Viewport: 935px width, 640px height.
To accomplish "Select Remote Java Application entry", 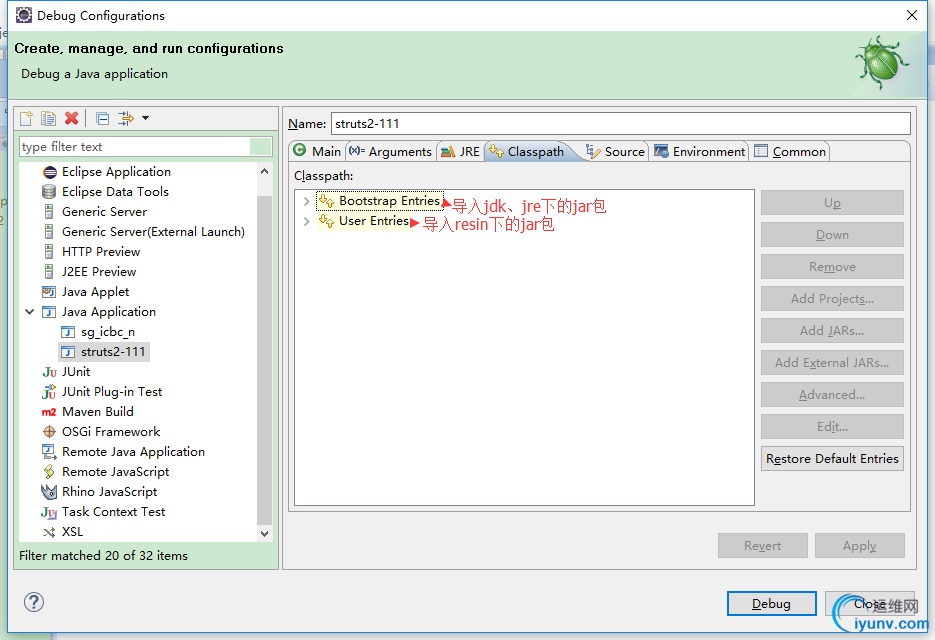I will coord(133,452).
